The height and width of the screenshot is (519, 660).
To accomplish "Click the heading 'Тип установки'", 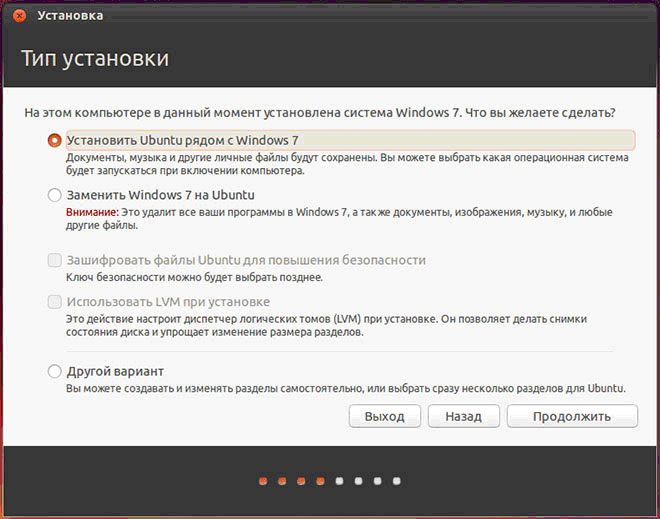I will [95, 59].
